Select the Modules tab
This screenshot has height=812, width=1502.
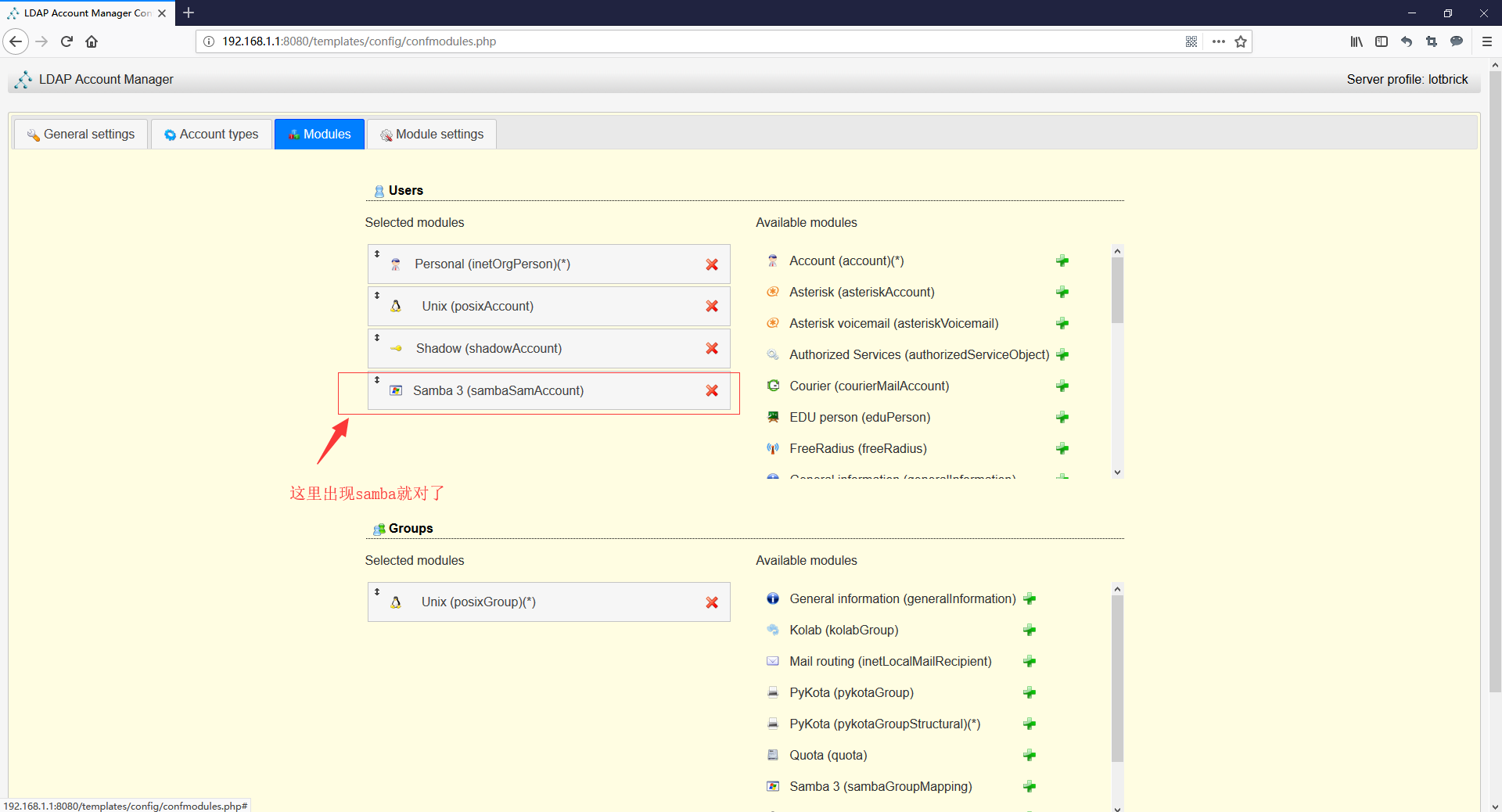coord(319,135)
